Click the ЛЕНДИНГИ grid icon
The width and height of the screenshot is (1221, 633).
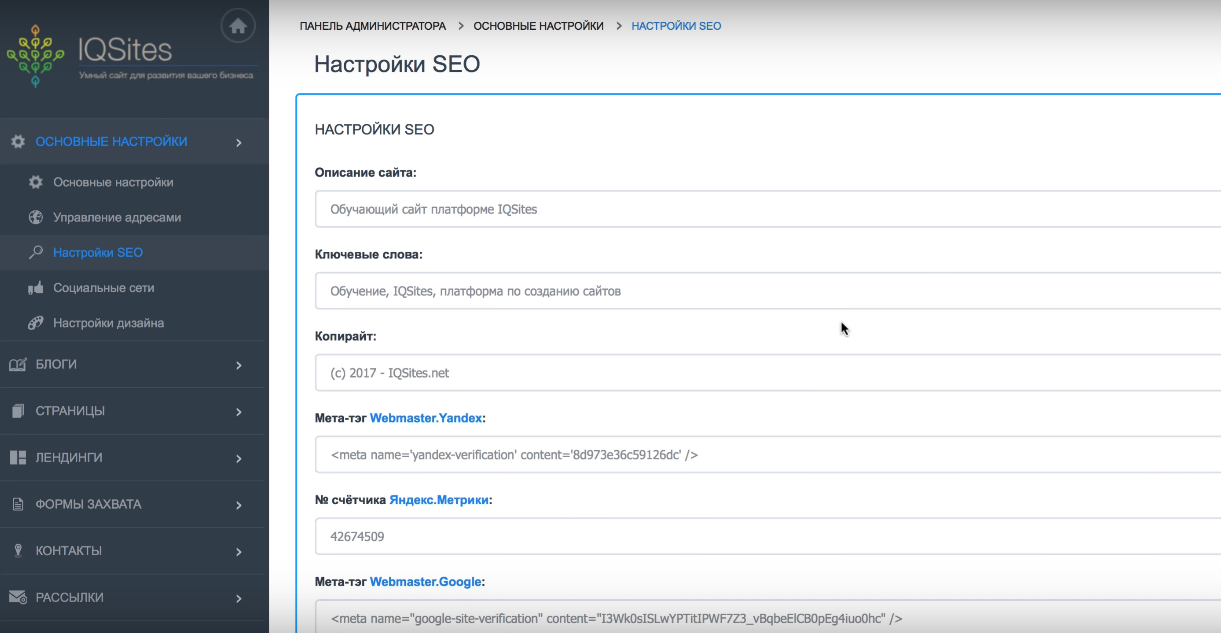pos(17,457)
